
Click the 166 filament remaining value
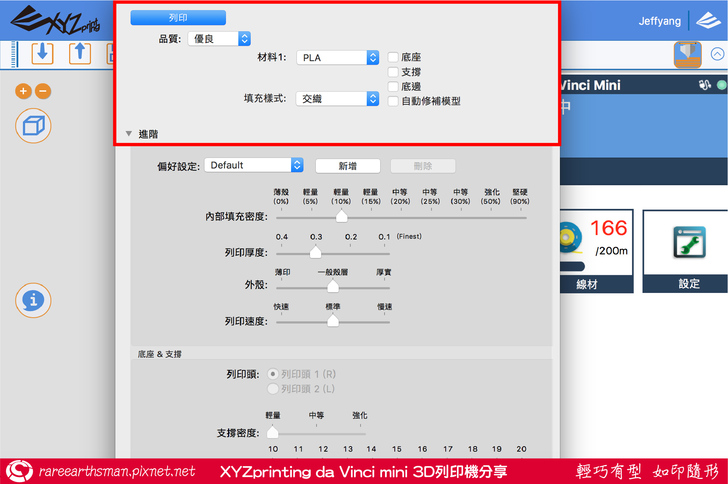(x=609, y=229)
